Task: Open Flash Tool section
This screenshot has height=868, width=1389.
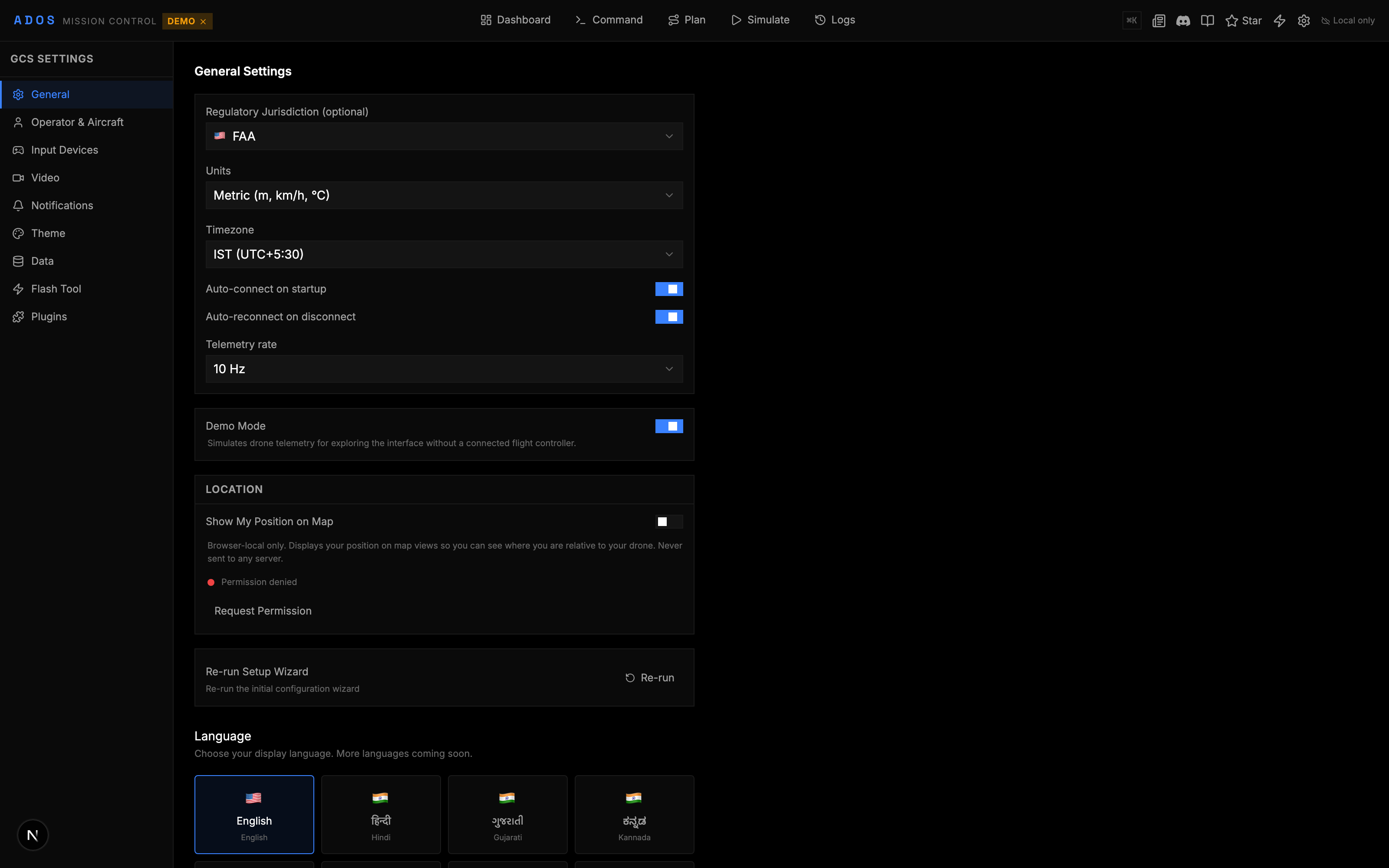Action: [x=87, y=289]
